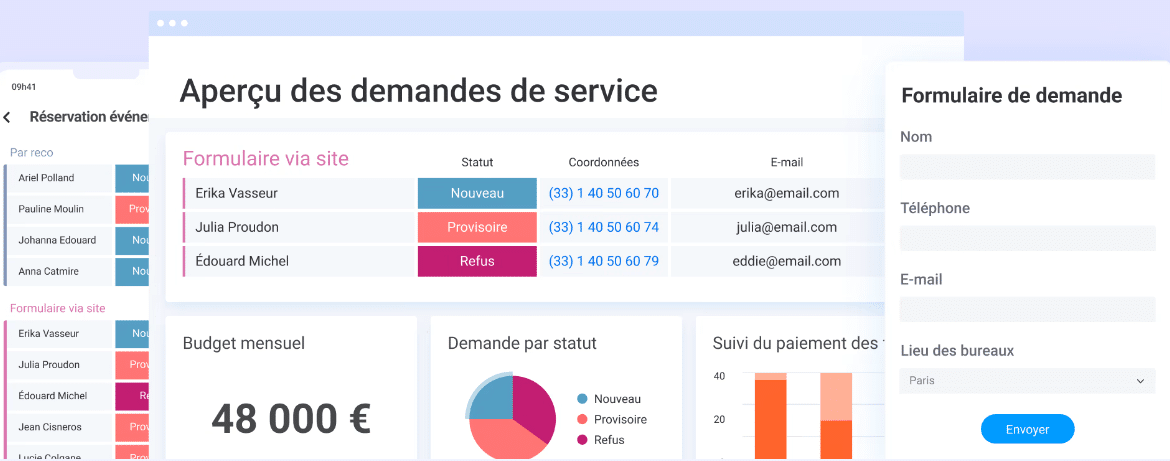
Task: Click Édouard Michel's Refus status
Action: [x=477, y=261]
